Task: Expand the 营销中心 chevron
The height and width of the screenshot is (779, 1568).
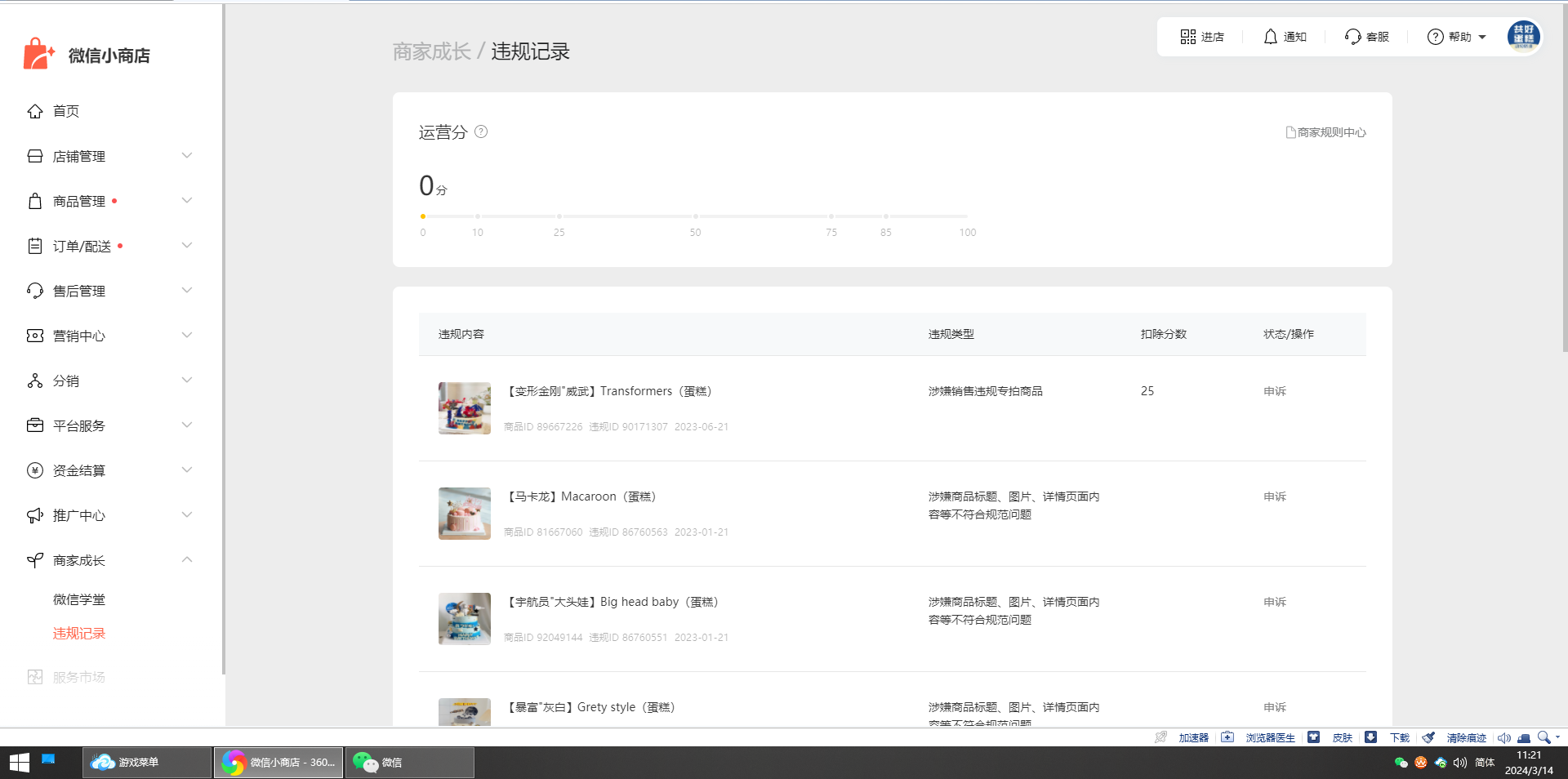Action: [187, 335]
